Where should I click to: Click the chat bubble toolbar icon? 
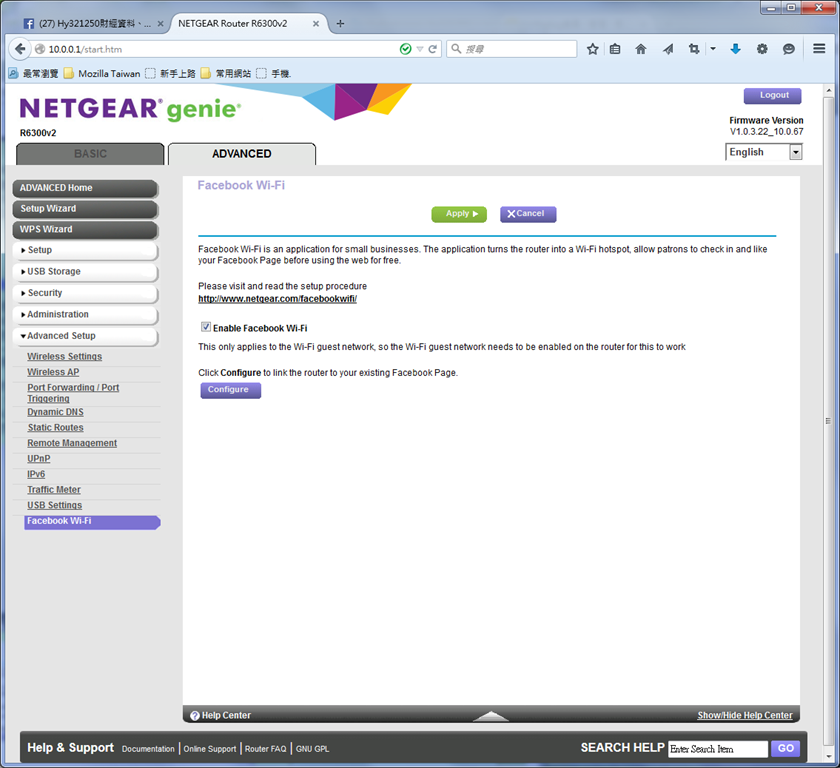click(x=789, y=49)
